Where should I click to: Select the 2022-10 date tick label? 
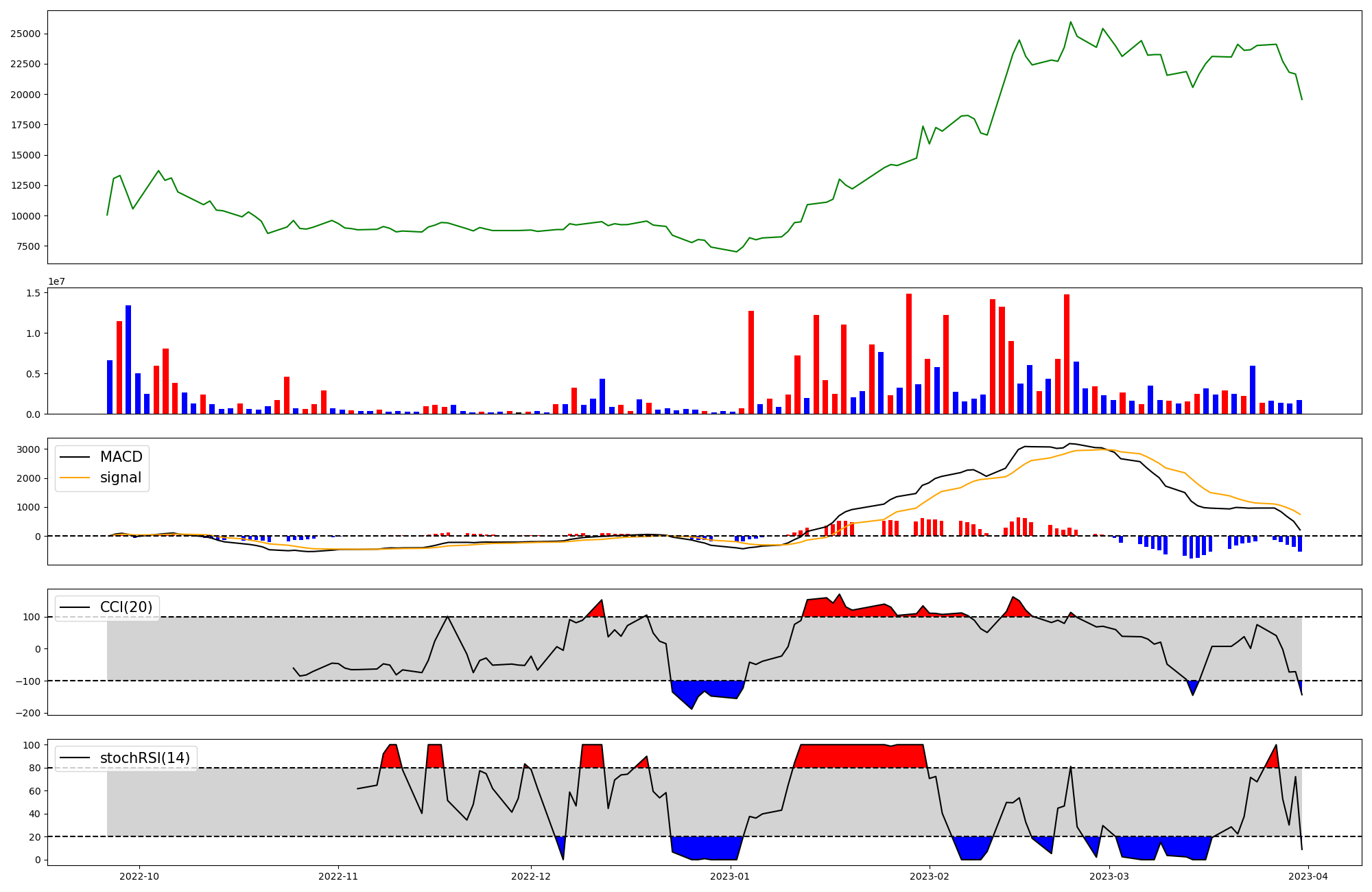pyautogui.click(x=139, y=876)
